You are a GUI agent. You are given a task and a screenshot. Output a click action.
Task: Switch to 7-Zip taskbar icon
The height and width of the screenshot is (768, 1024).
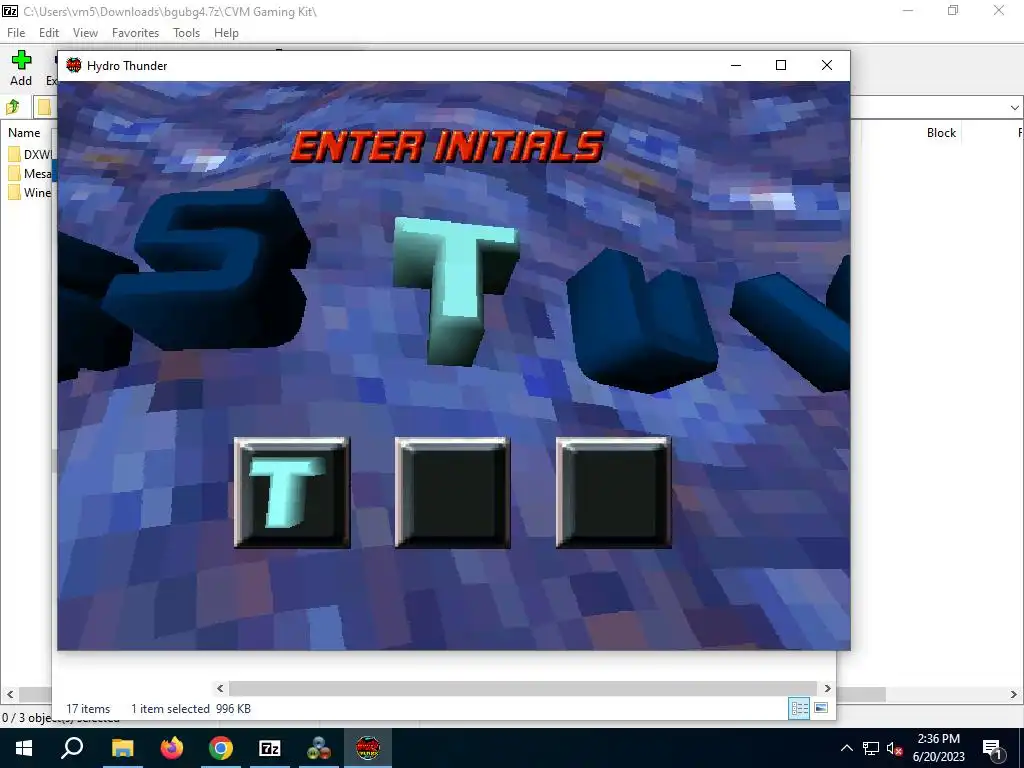click(x=270, y=748)
